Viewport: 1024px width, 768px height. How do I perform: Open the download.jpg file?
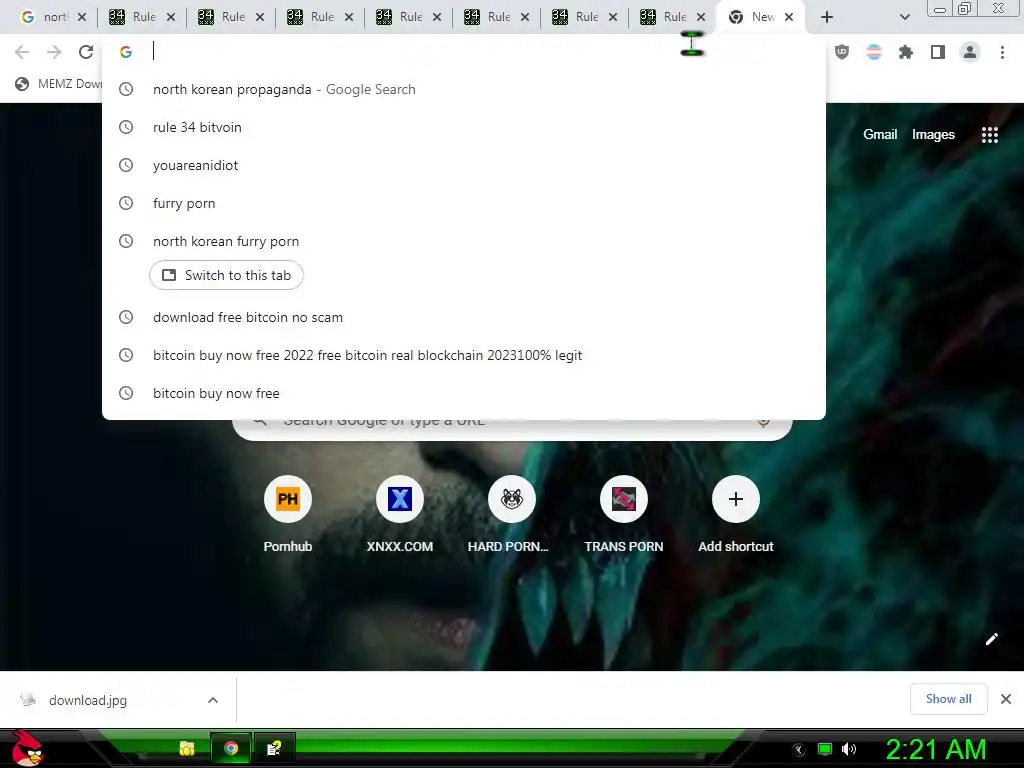pos(88,700)
